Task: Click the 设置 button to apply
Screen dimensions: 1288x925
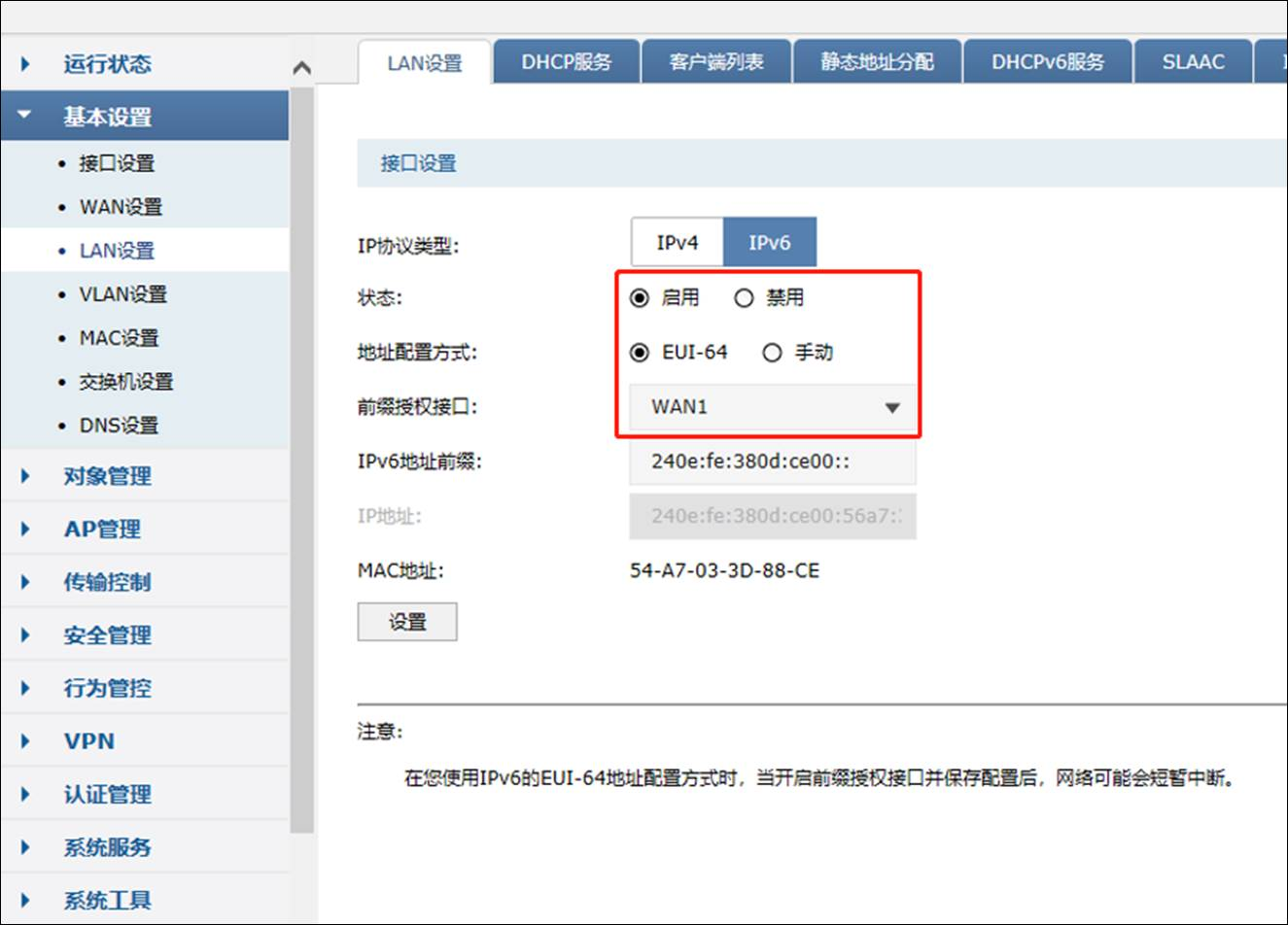Action: 407,621
